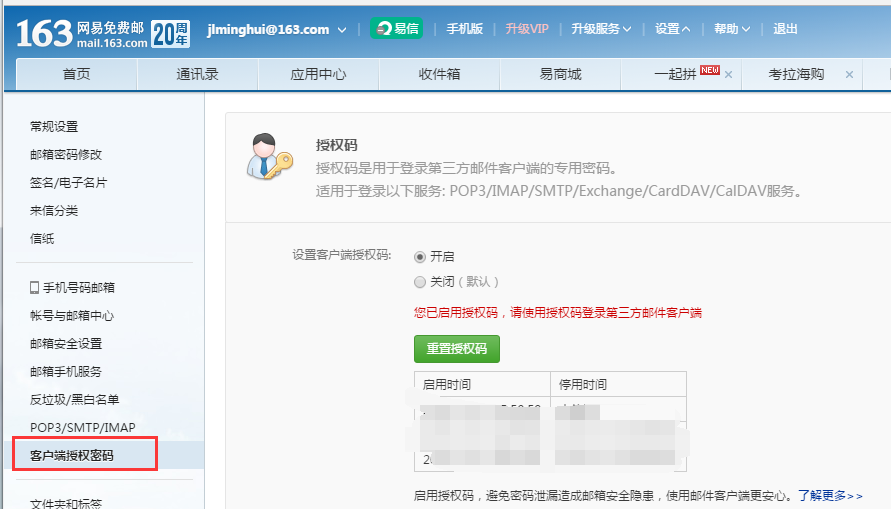Open 邮箱手机服务 in sidebar
This screenshot has height=509, width=891.
[x=66, y=372]
